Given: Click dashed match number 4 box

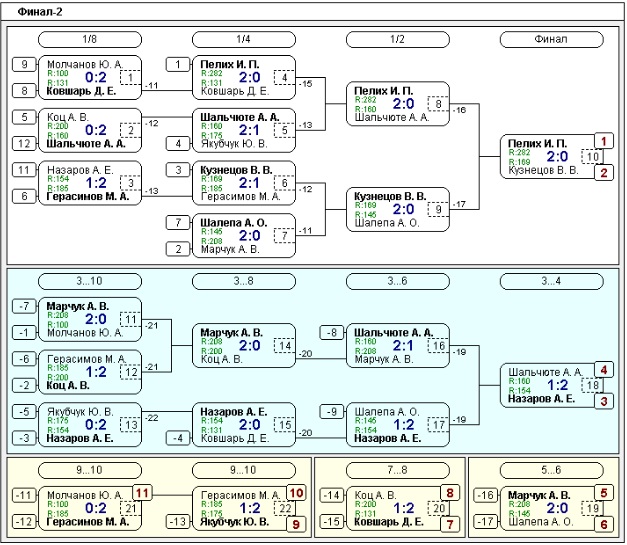Looking at the screenshot, I should point(284,77).
